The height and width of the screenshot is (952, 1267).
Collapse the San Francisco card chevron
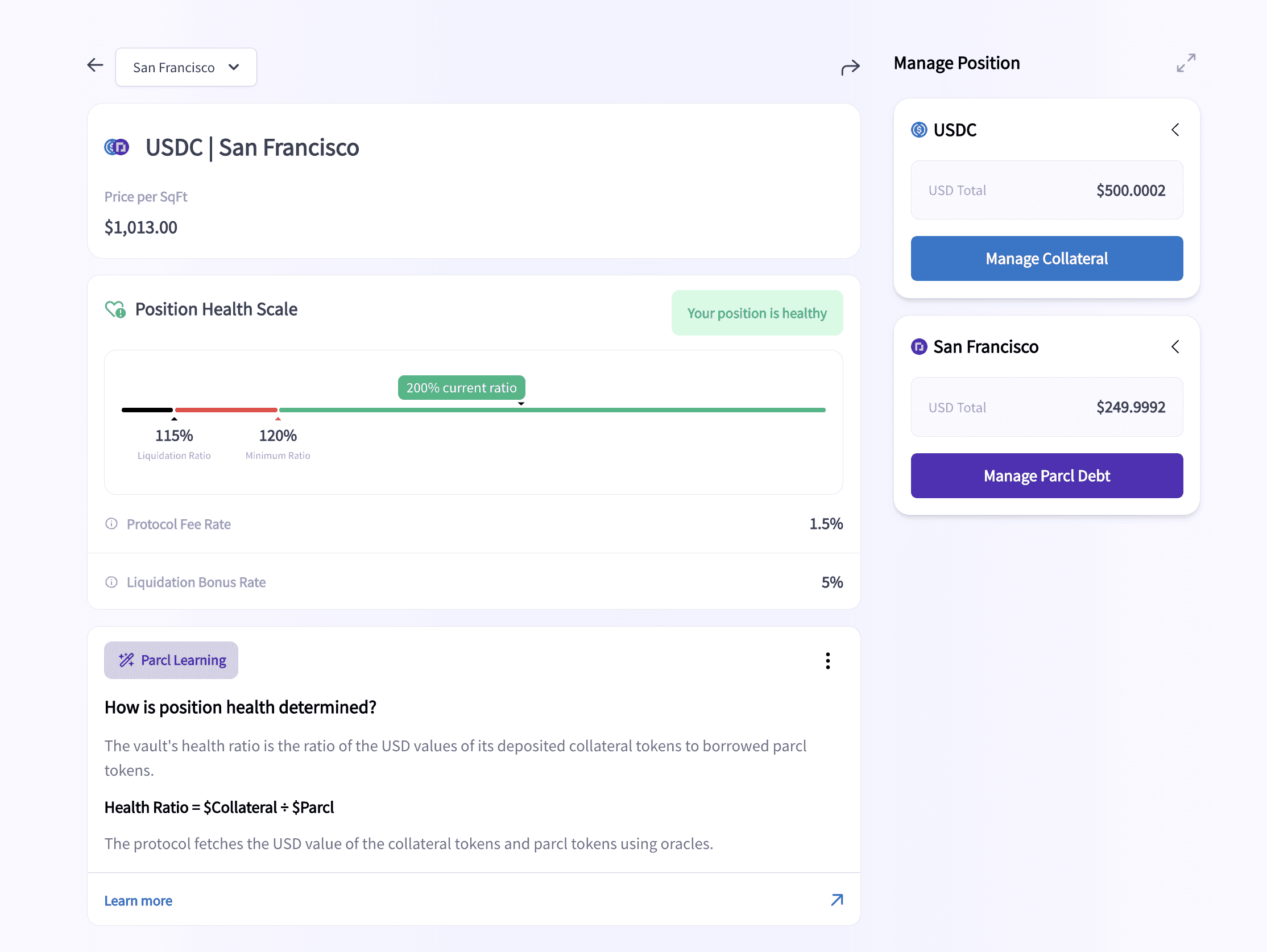1175,346
